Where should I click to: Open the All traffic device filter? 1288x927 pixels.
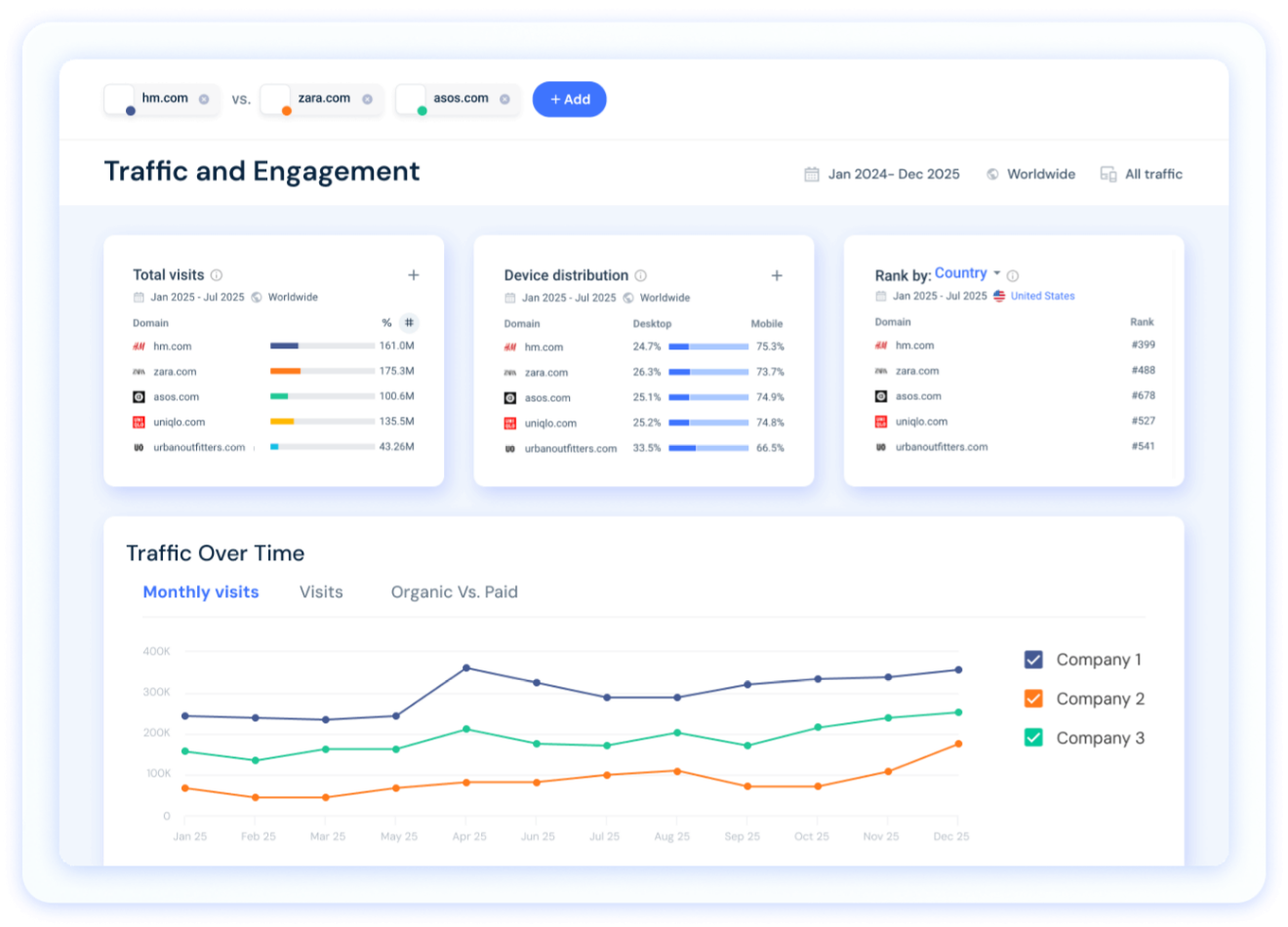point(1141,174)
